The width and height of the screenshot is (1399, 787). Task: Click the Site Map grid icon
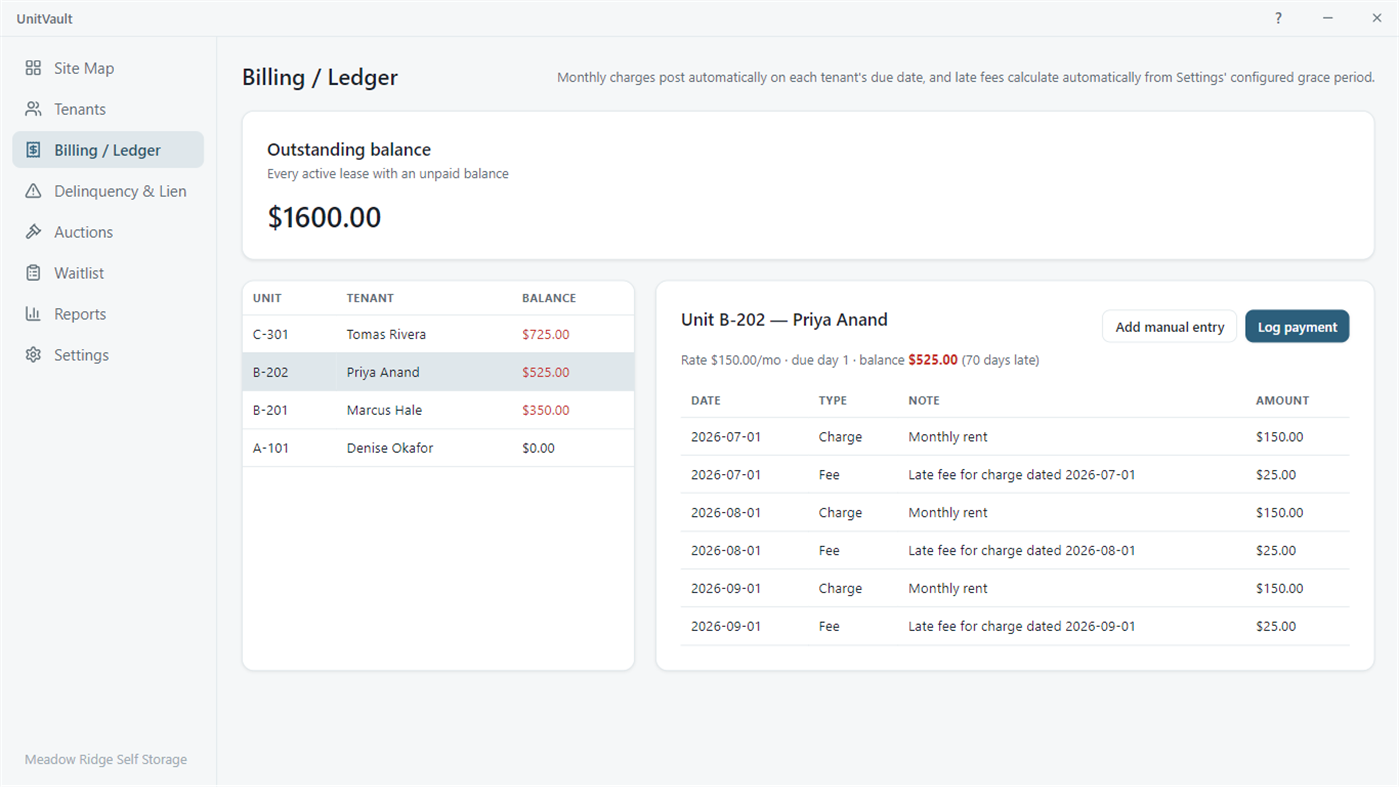click(33, 68)
